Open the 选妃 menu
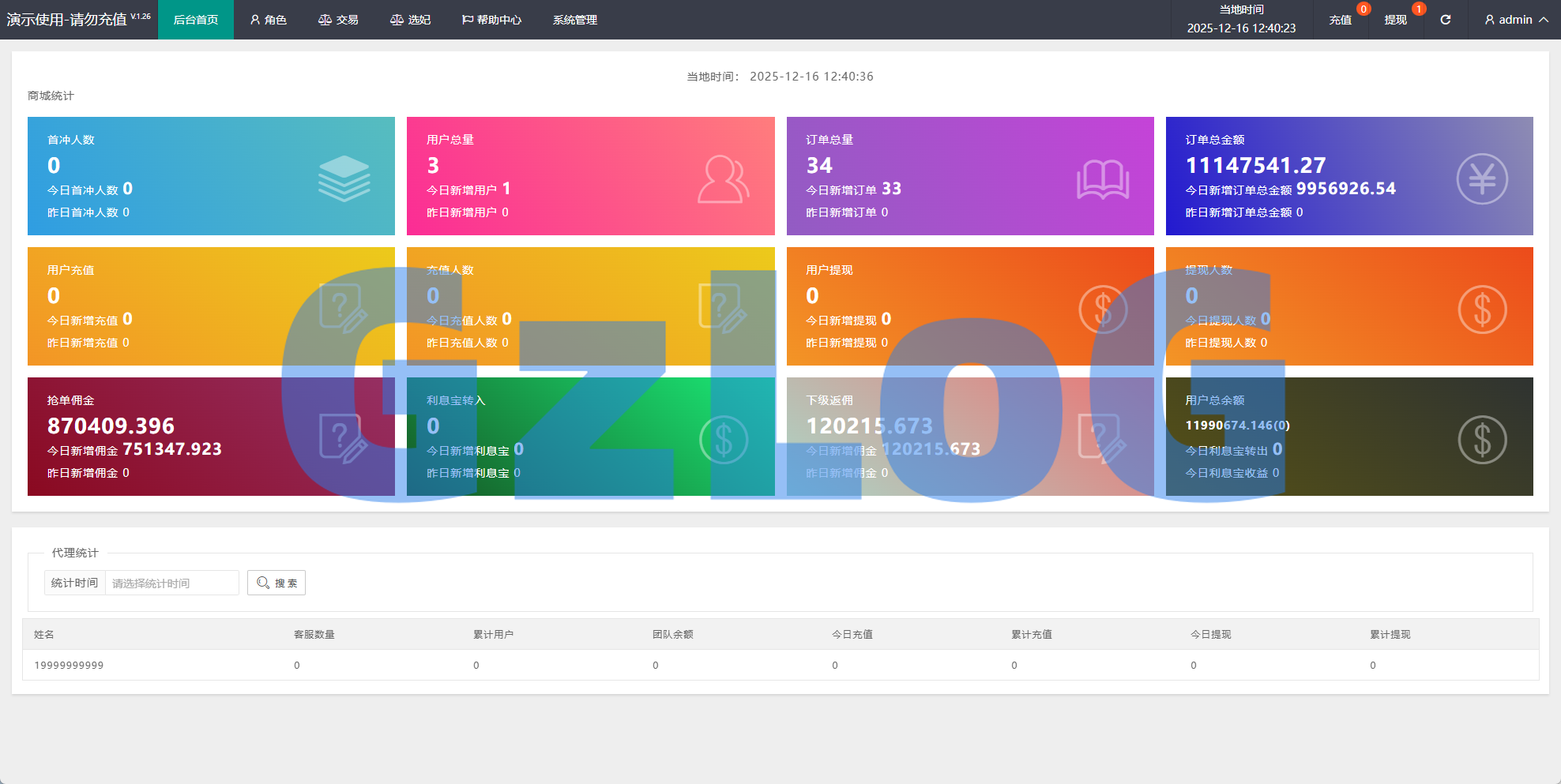Image resolution: width=1561 pixels, height=784 pixels. [410, 20]
